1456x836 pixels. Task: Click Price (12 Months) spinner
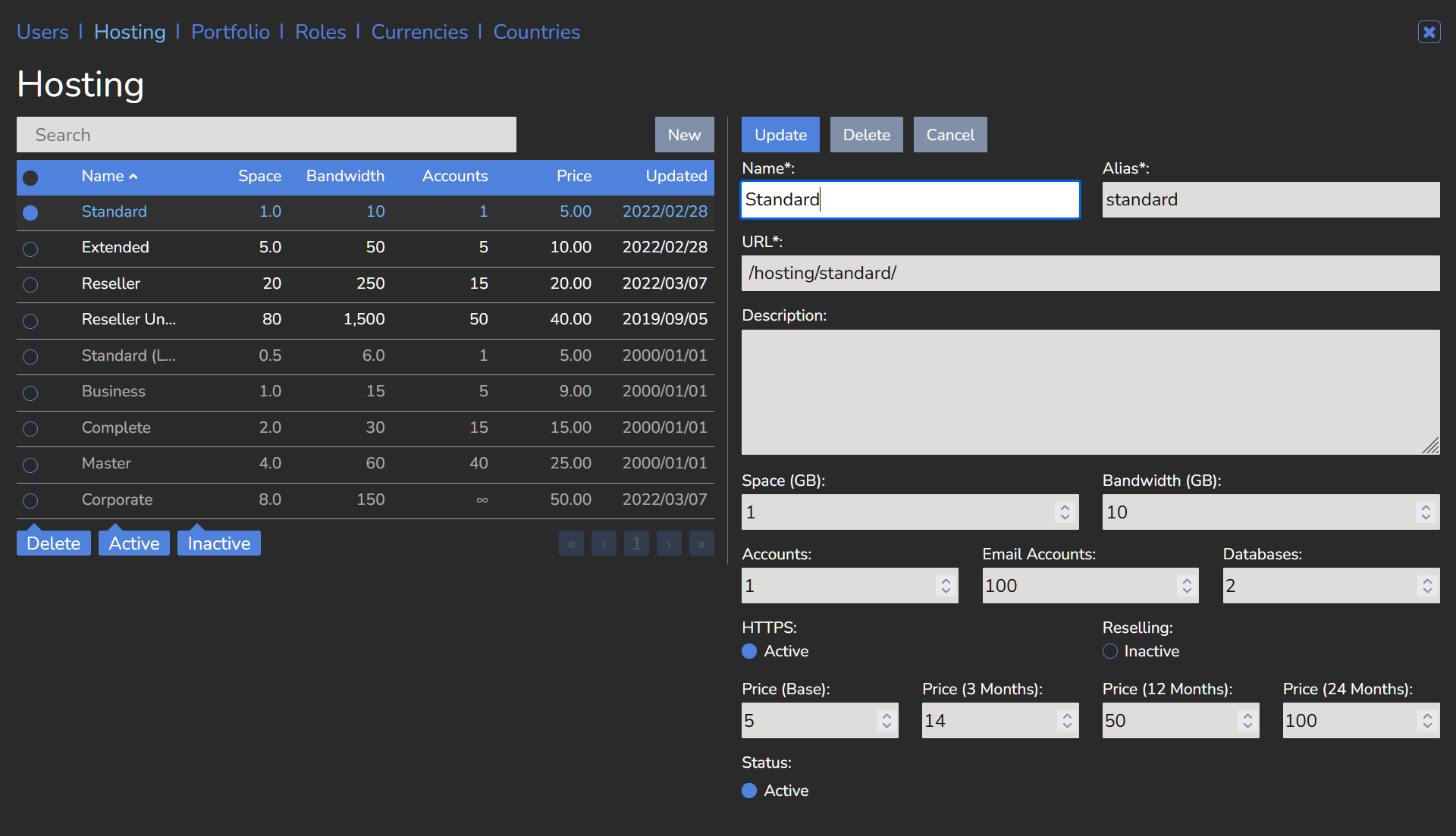click(x=1247, y=721)
